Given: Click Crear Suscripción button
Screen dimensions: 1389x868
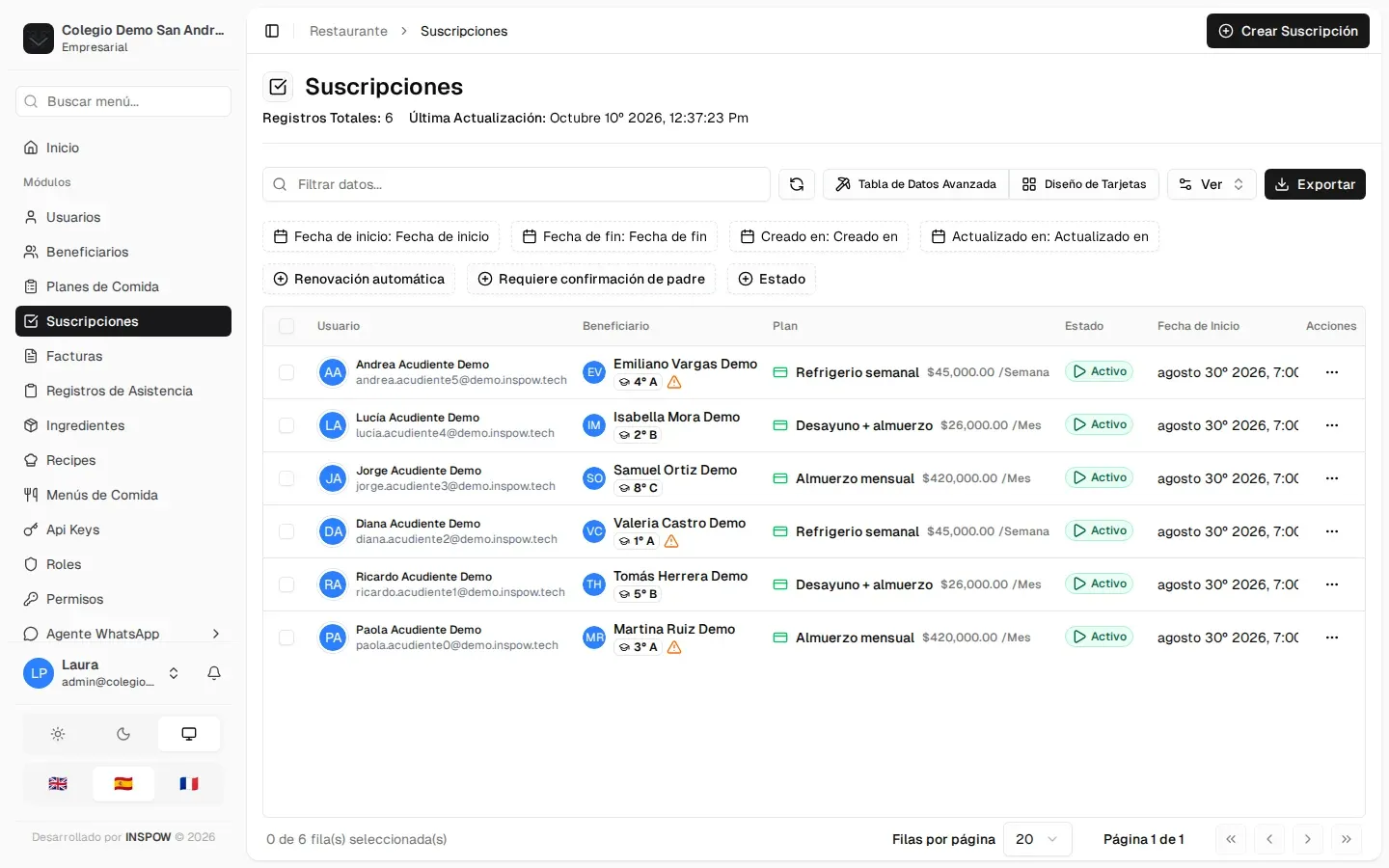Looking at the screenshot, I should [1288, 31].
